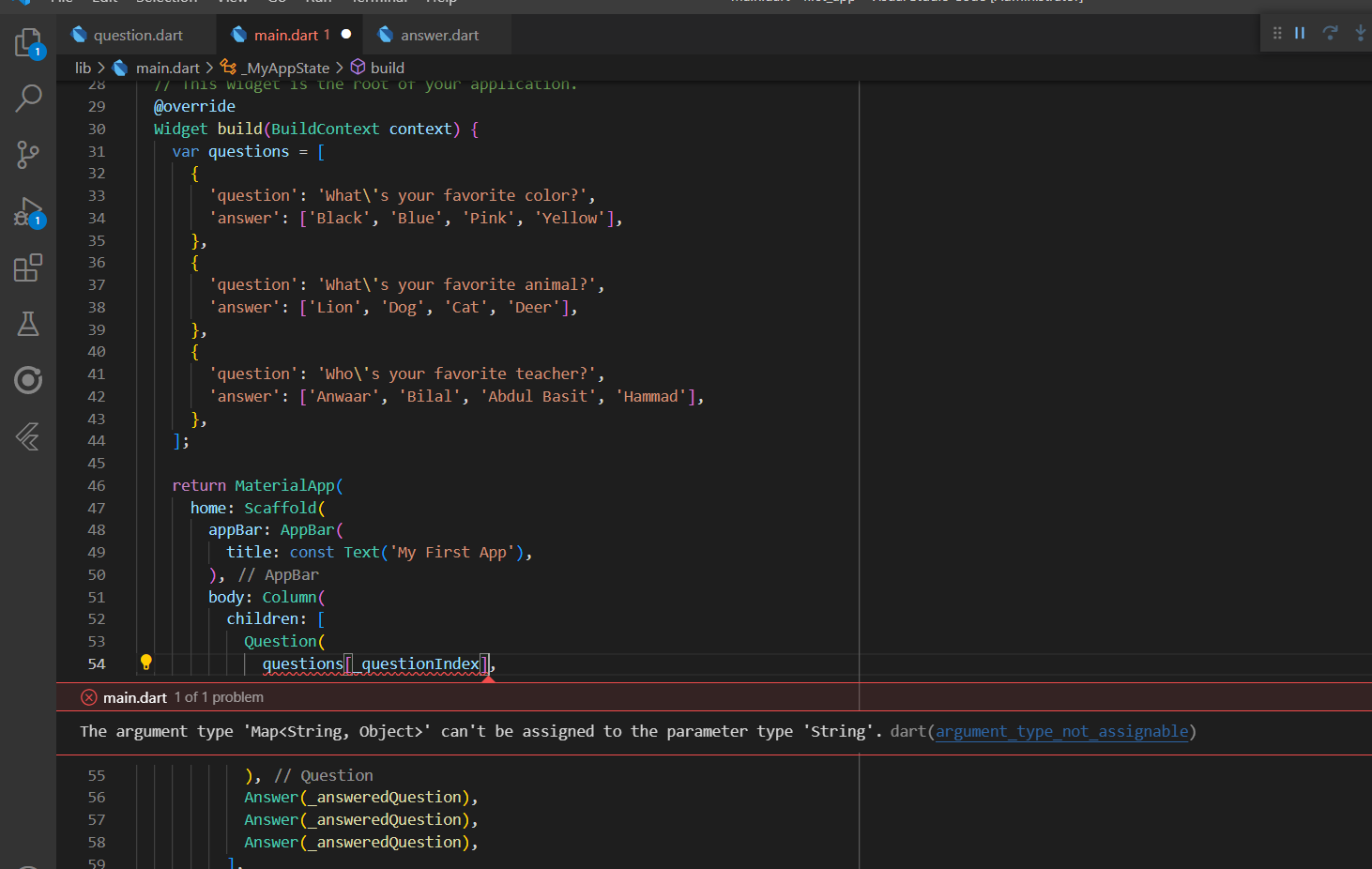Click the 'What\'s your favorite color?' string
The height and width of the screenshot is (869, 1372).
click(x=452, y=195)
